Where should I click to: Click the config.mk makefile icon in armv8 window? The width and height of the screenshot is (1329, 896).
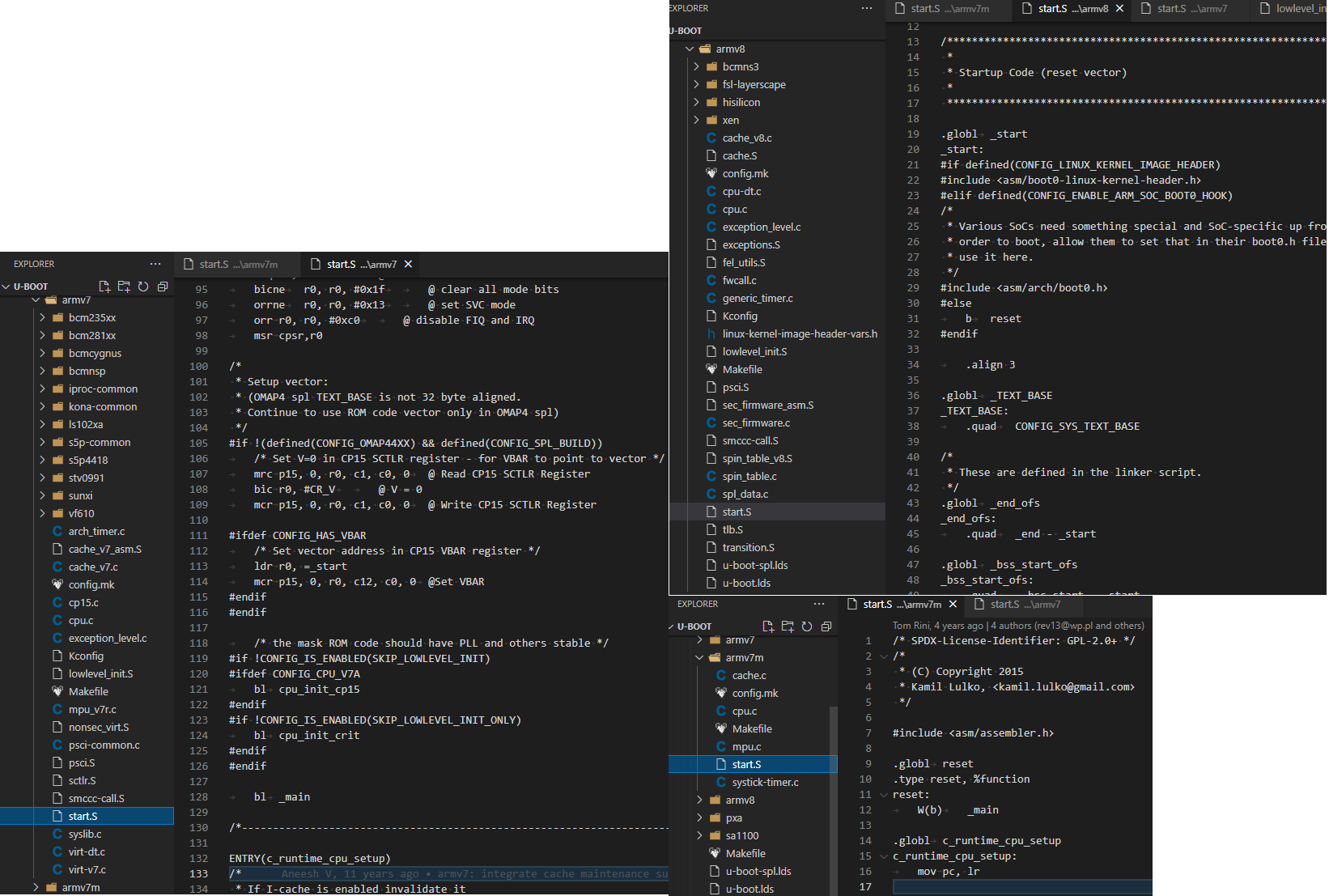pyautogui.click(x=711, y=173)
